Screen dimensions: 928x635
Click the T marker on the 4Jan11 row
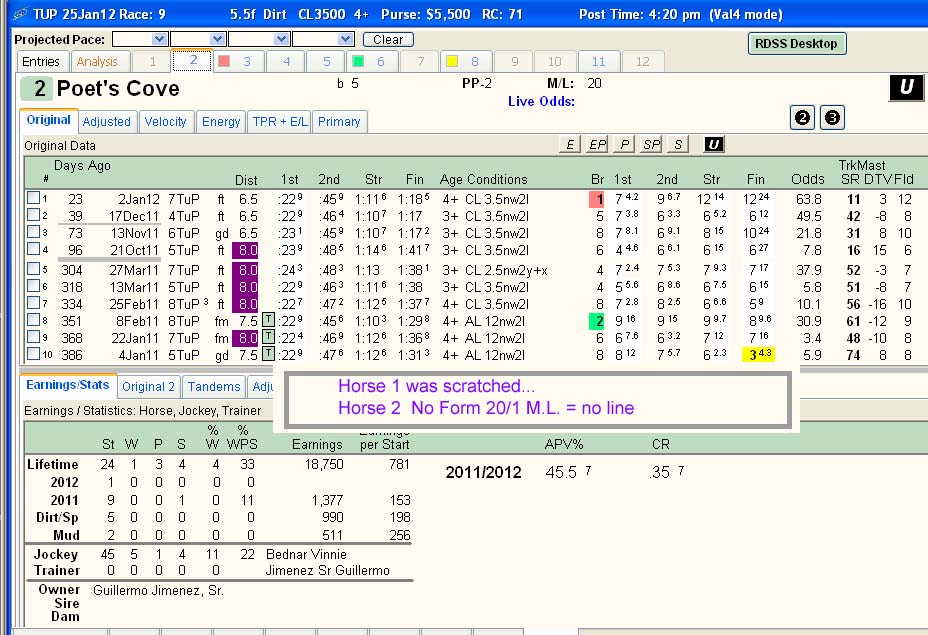pos(268,354)
